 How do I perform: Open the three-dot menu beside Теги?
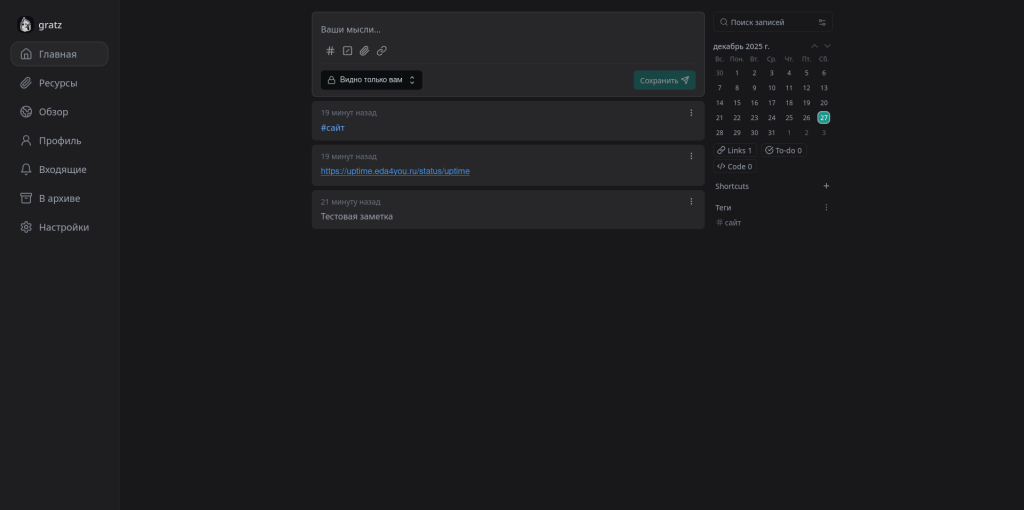click(826, 208)
